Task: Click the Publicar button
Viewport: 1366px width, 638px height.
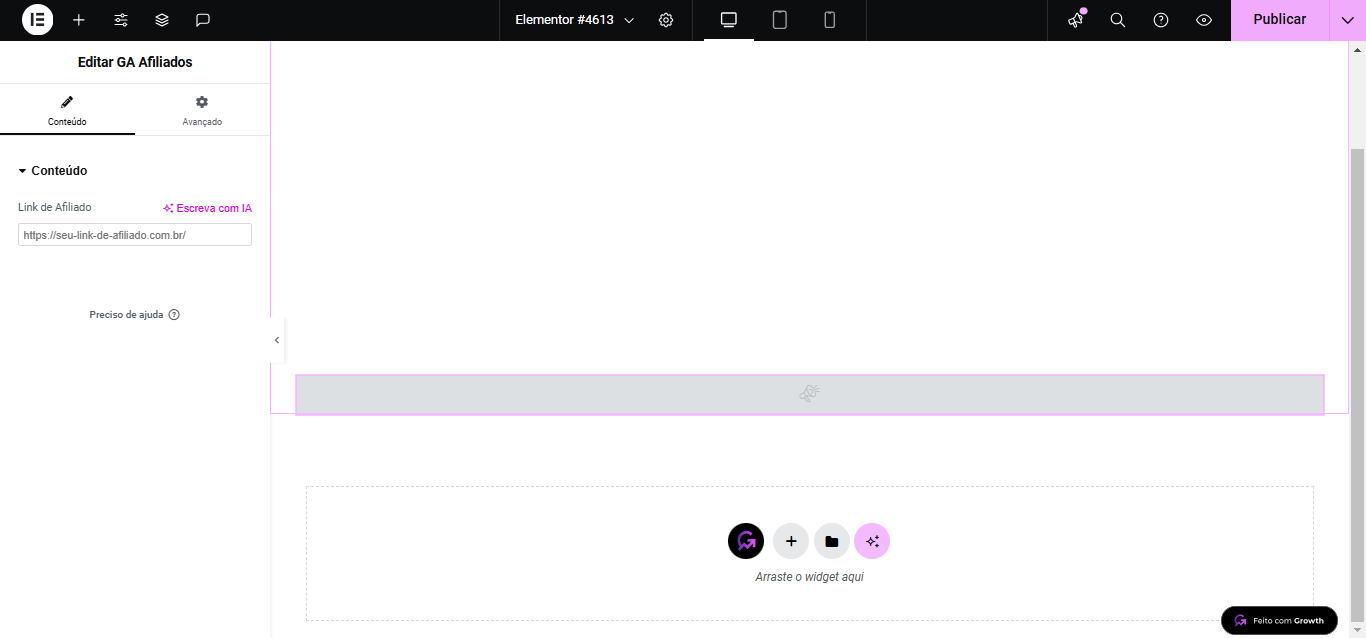Action: (1280, 20)
